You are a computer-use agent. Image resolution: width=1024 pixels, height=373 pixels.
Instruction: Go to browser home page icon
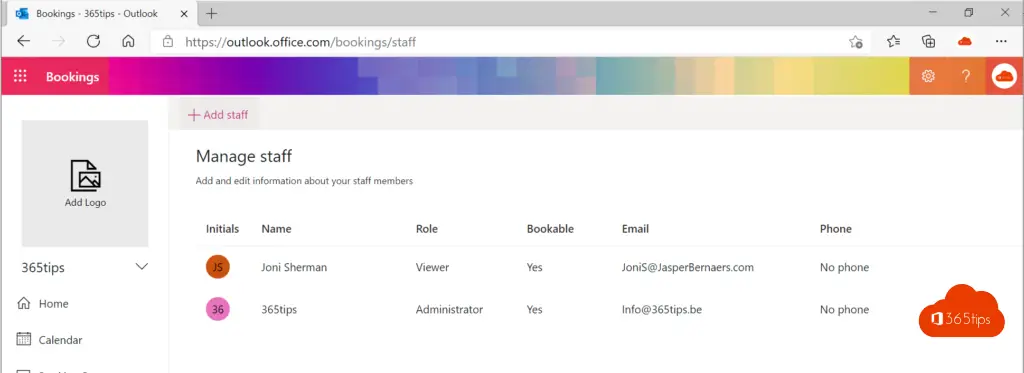pyautogui.click(x=128, y=42)
